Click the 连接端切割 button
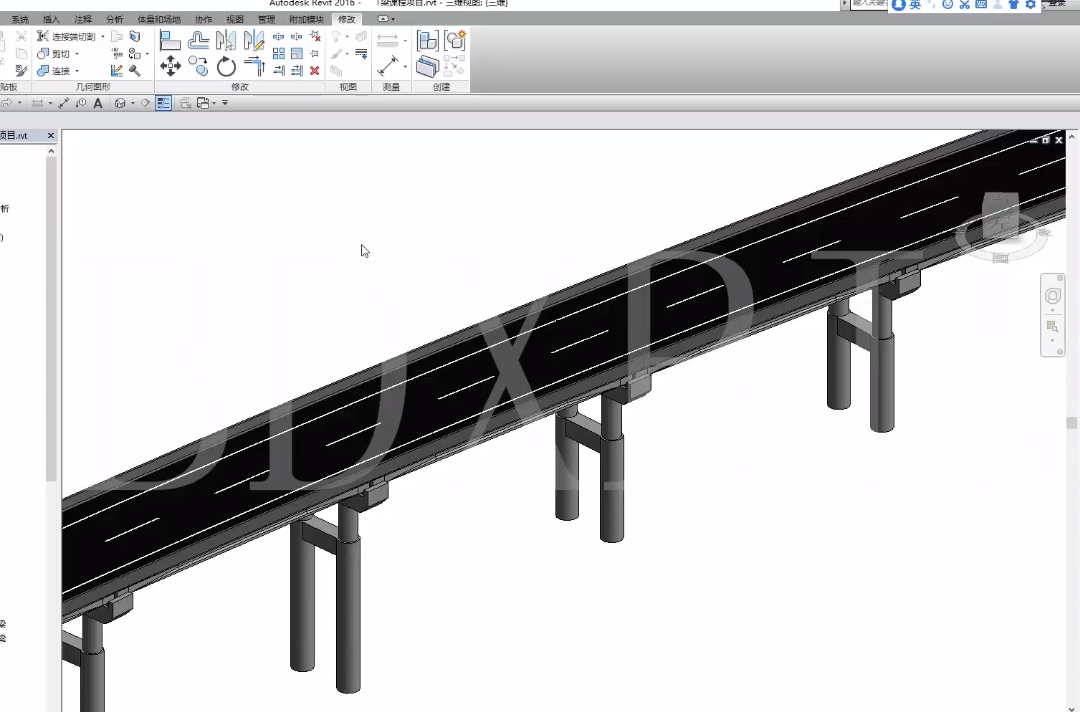1080x712 pixels. click(x=66, y=36)
